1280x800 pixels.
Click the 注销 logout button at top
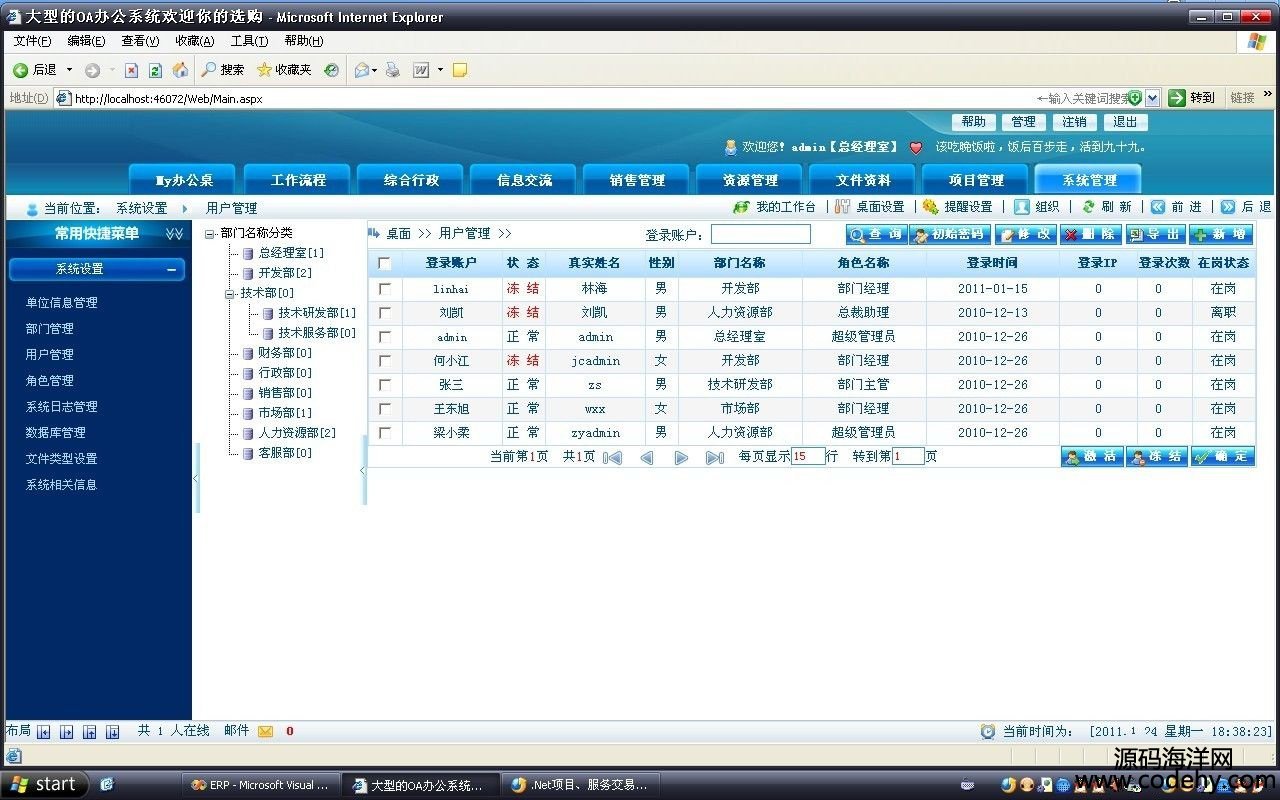1074,122
